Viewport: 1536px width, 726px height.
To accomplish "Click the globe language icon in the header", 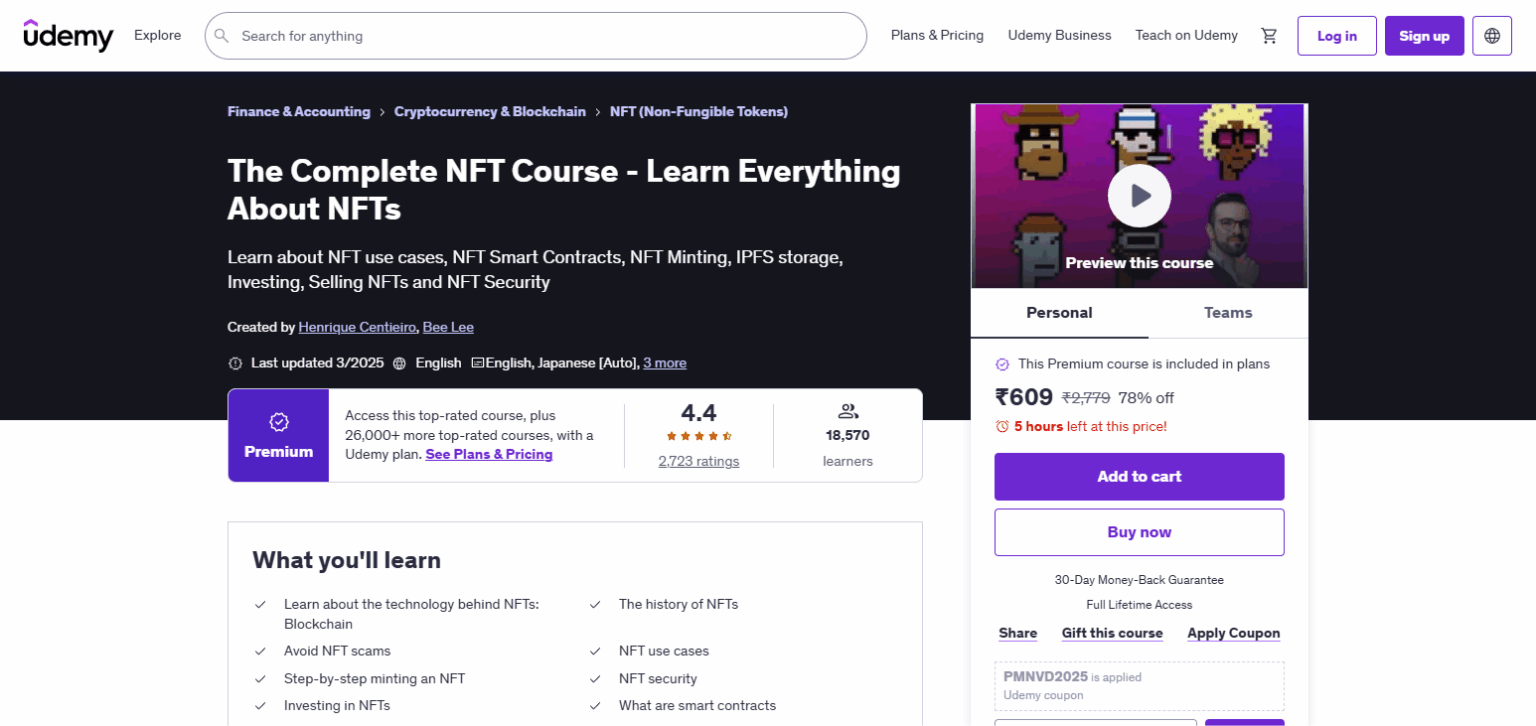I will point(1491,35).
